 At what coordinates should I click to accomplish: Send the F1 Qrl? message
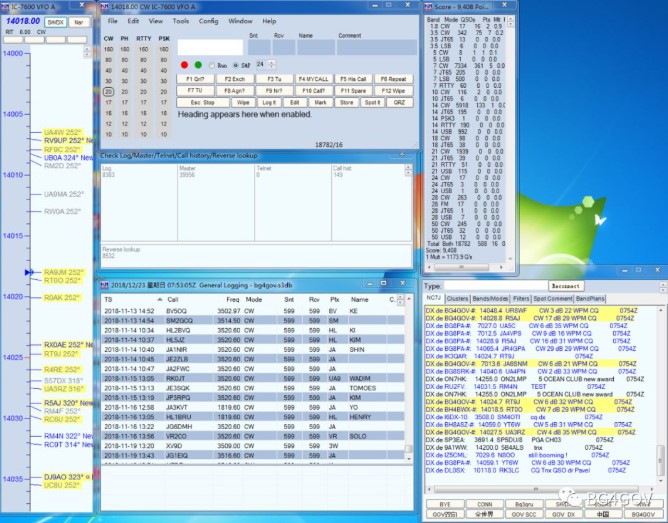(x=195, y=79)
